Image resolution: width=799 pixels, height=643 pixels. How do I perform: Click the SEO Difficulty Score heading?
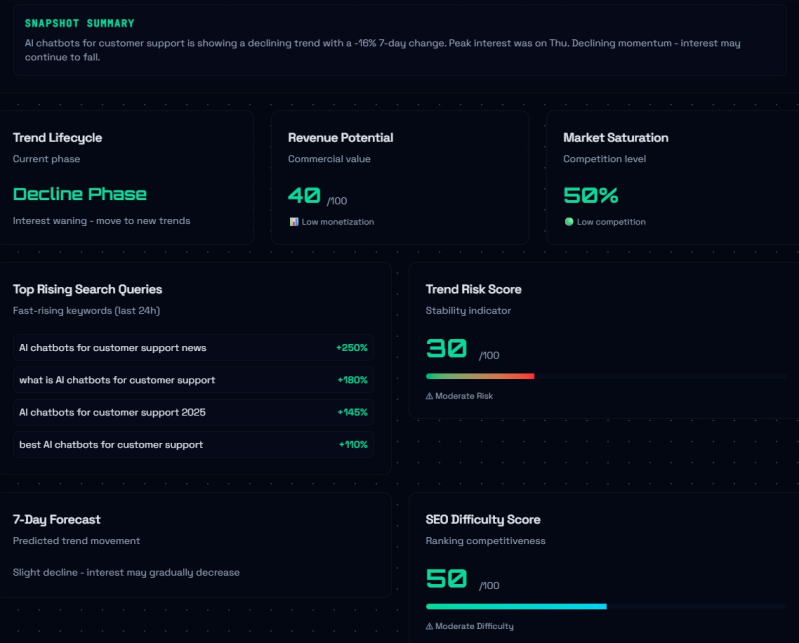tap(483, 520)
